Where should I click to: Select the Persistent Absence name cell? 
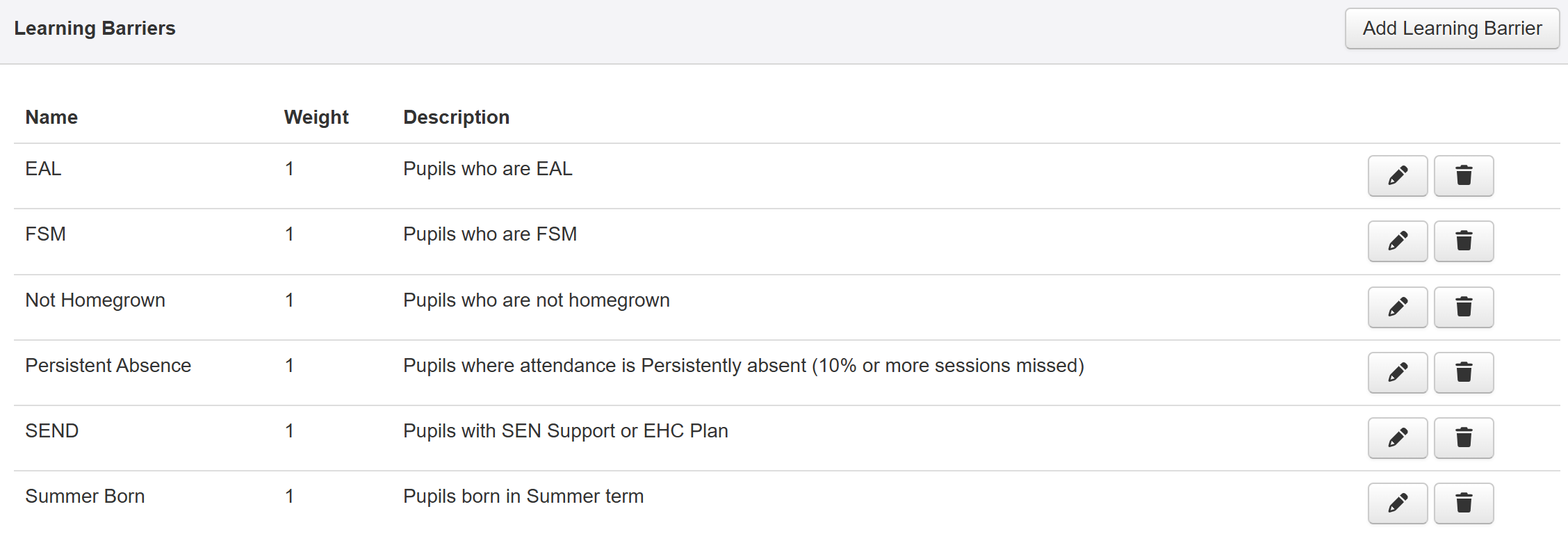click(x=108, y=366)
